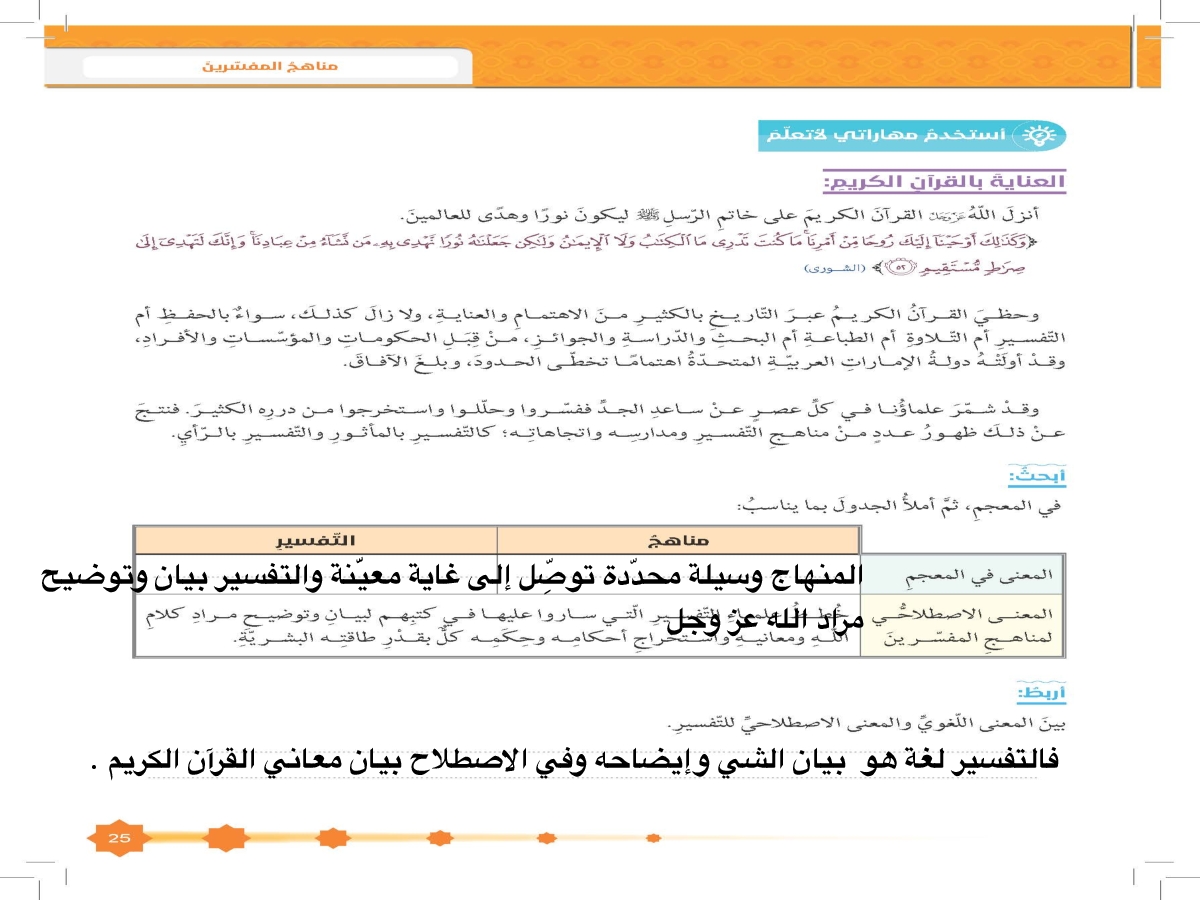Screen dimensions: 1200x900
Task: Click the first orange star shape after page number
Action: (225, 838)
